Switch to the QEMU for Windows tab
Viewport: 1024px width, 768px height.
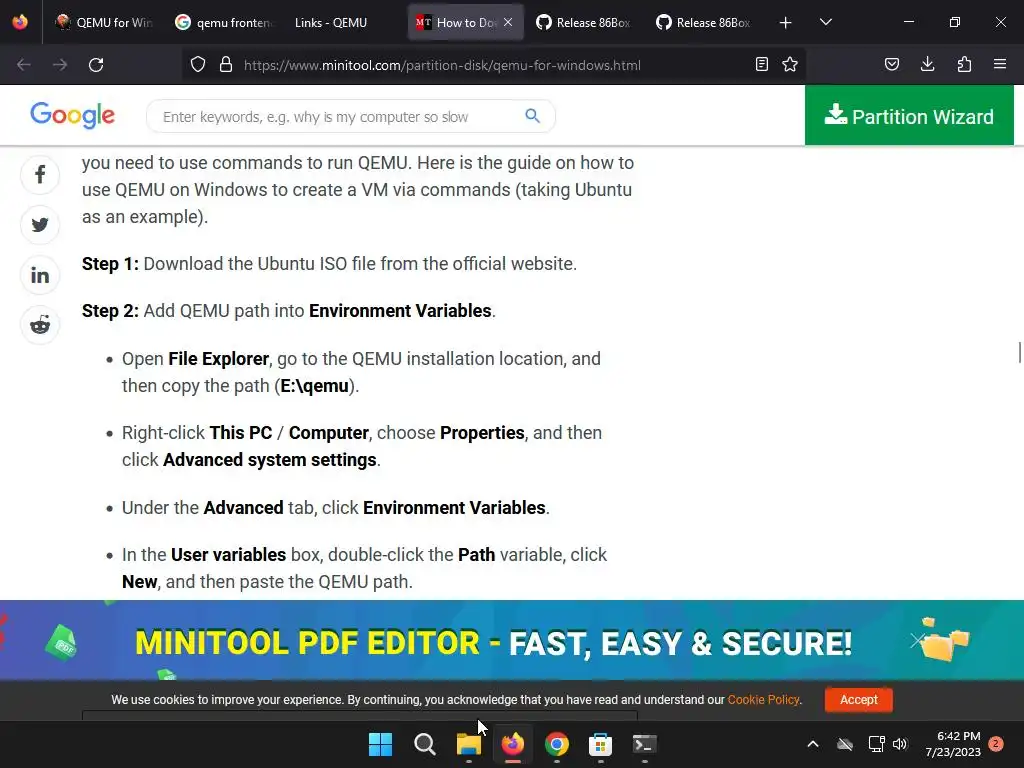click(104, 22)
